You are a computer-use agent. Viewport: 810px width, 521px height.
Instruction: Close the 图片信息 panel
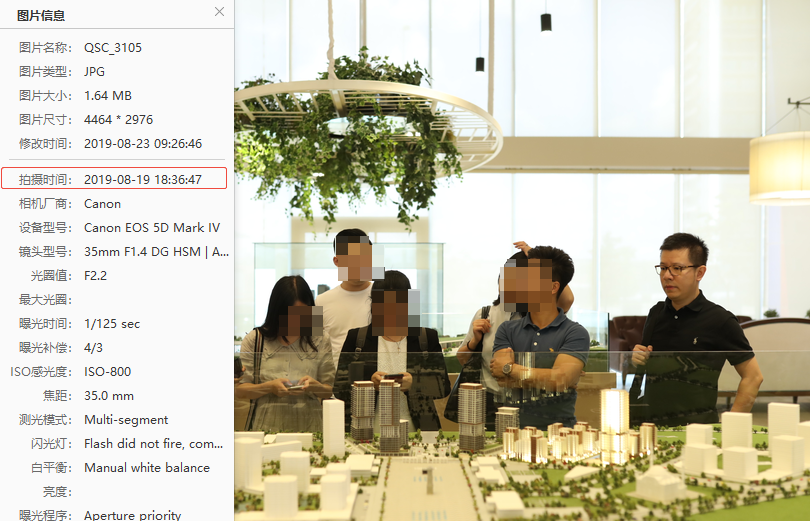[220, 12]
